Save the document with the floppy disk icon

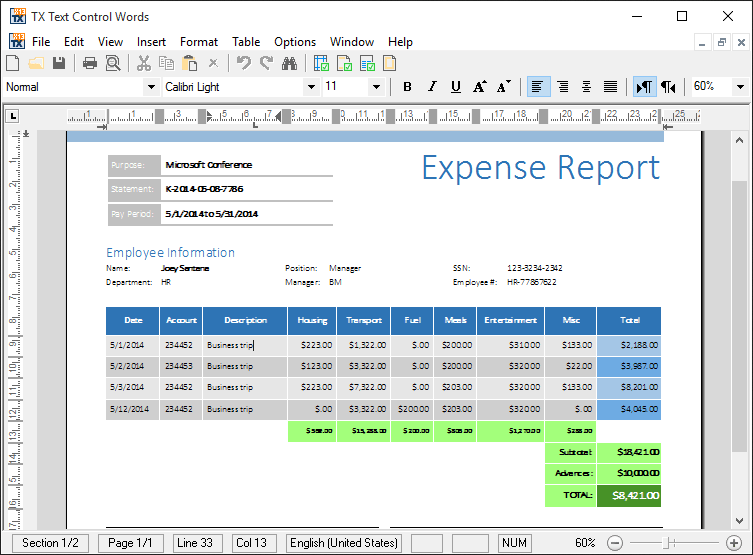tap(59, 63)
